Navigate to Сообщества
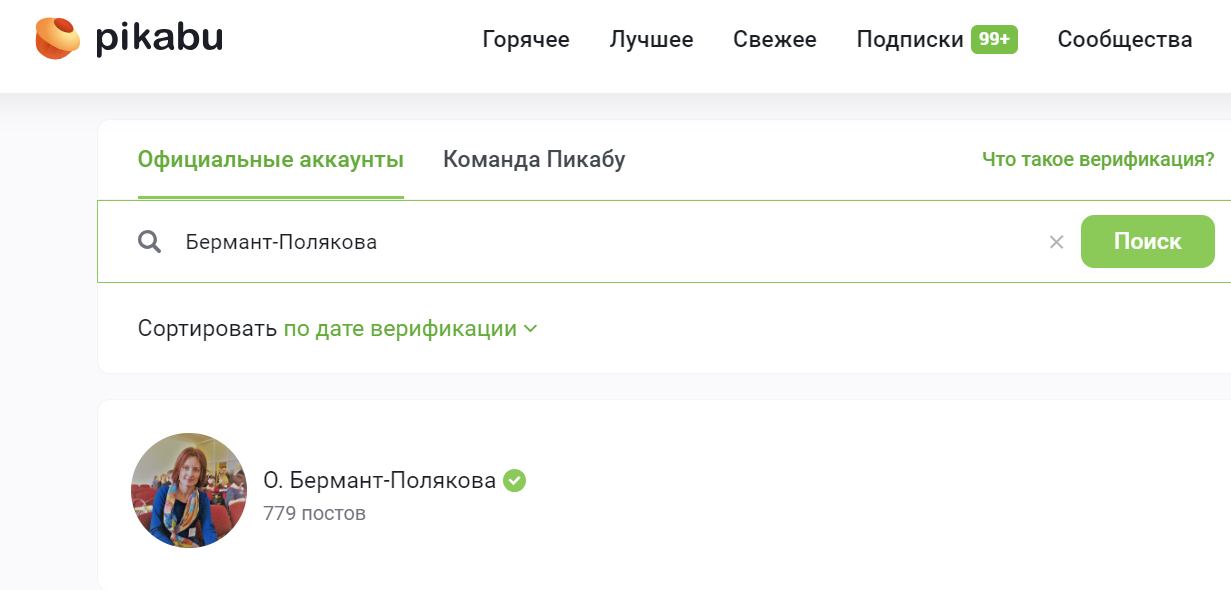The height and width of the screenshot is (590, 1231). pos(1124,40)
